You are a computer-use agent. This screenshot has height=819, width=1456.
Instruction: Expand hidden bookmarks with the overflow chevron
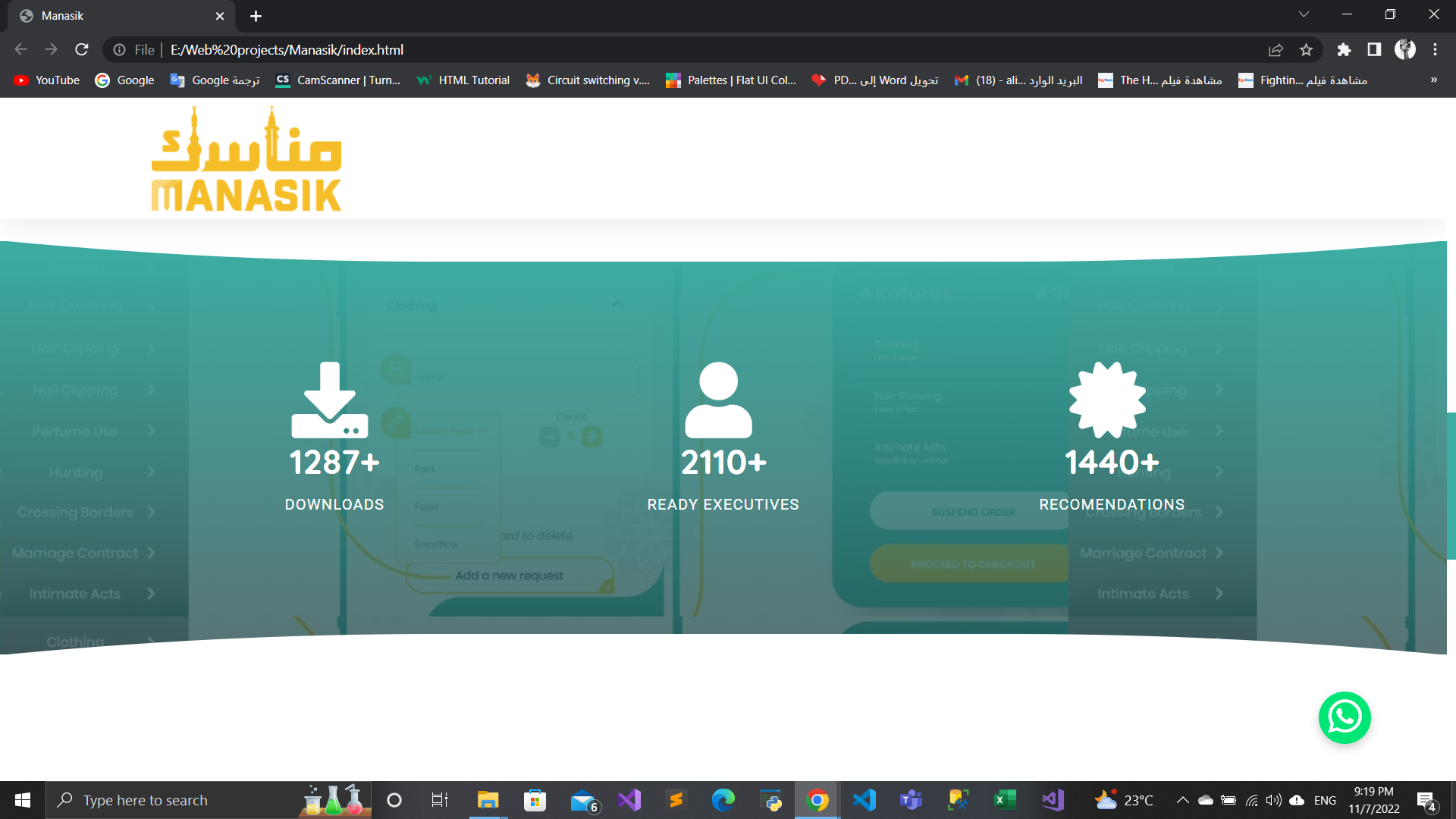(x=1433, y=80)
